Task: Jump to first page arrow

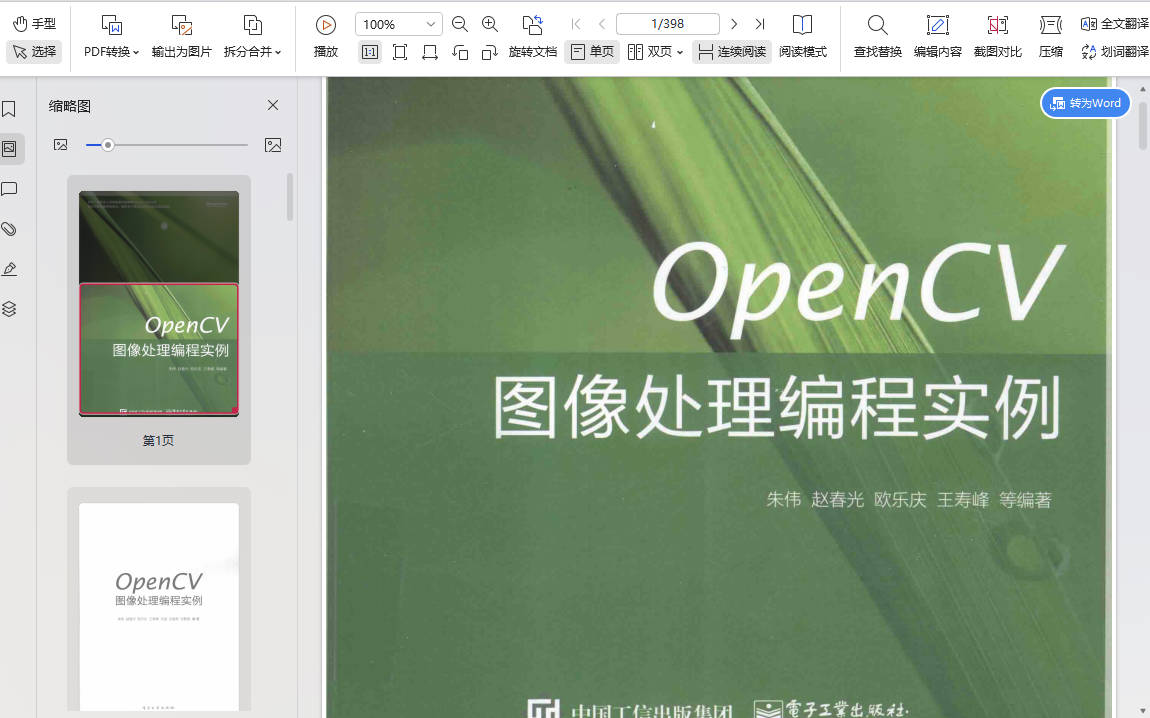Action: [x=576, y=24]
